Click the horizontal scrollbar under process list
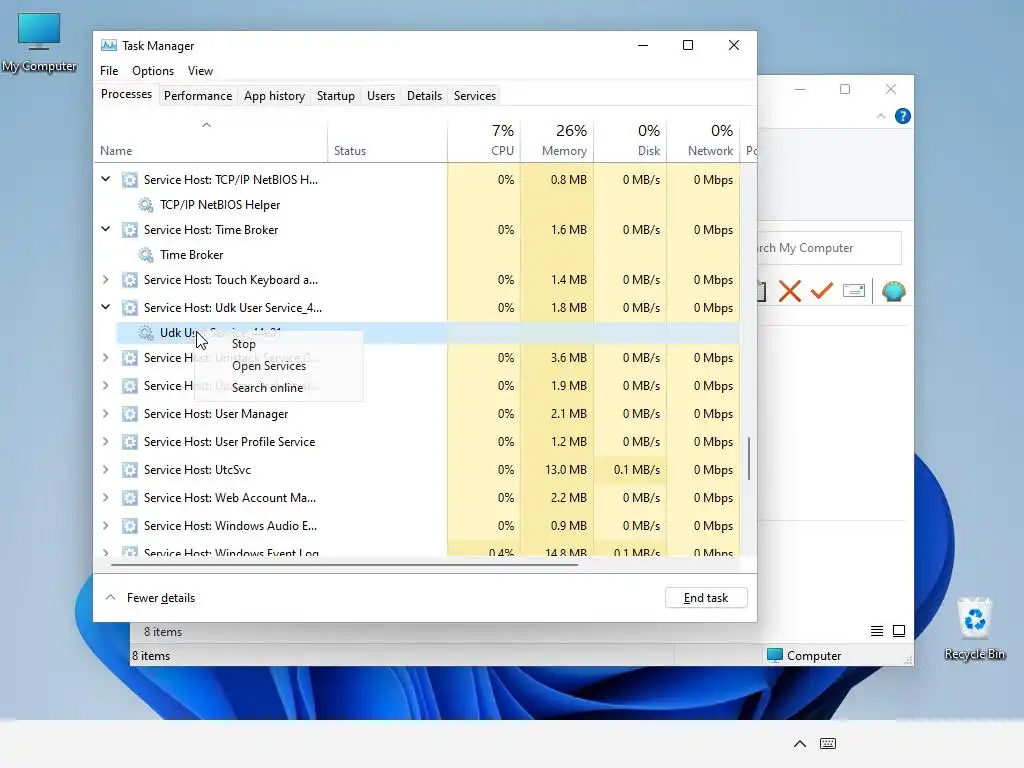Viewport: 1024px width, 768px height. [344, 564]
